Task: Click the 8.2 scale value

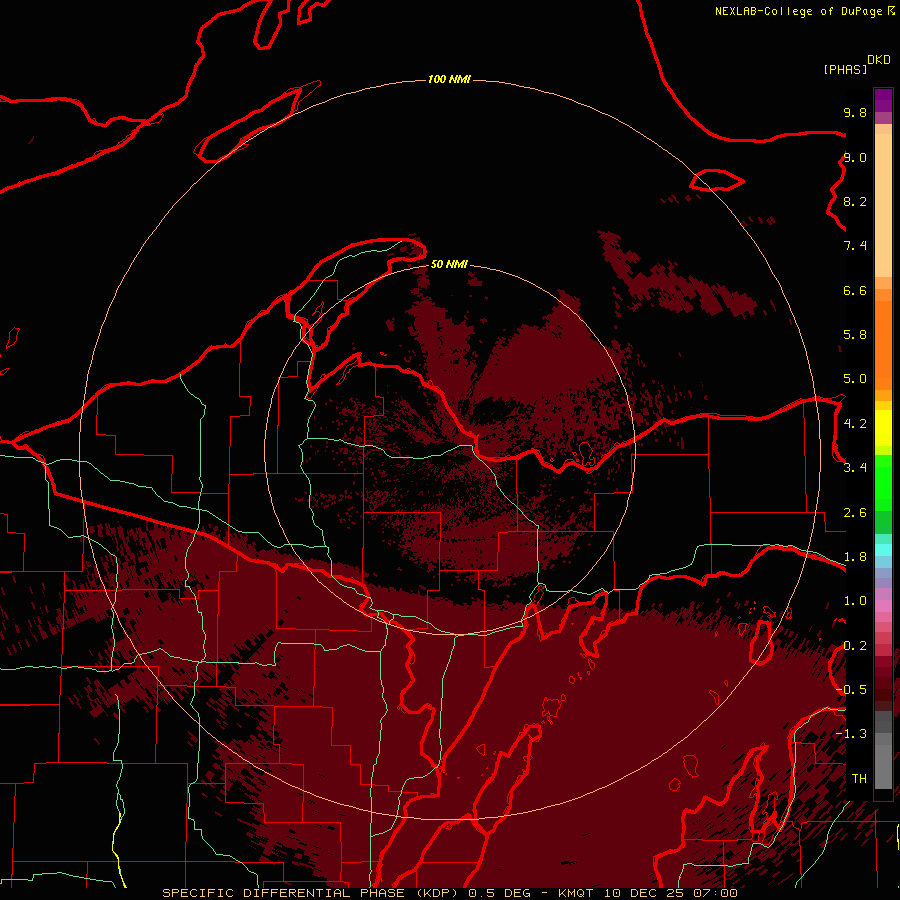Action: [x=855, y=201]
